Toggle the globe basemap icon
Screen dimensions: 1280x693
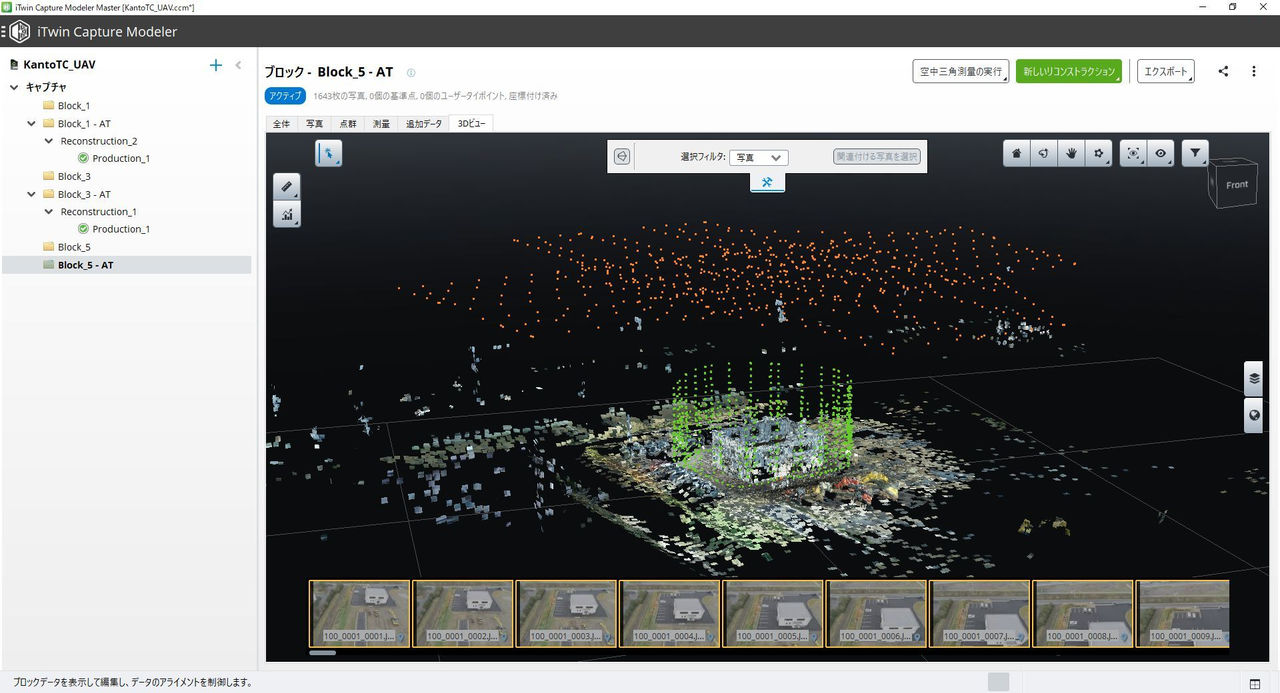coord(1254,415)
